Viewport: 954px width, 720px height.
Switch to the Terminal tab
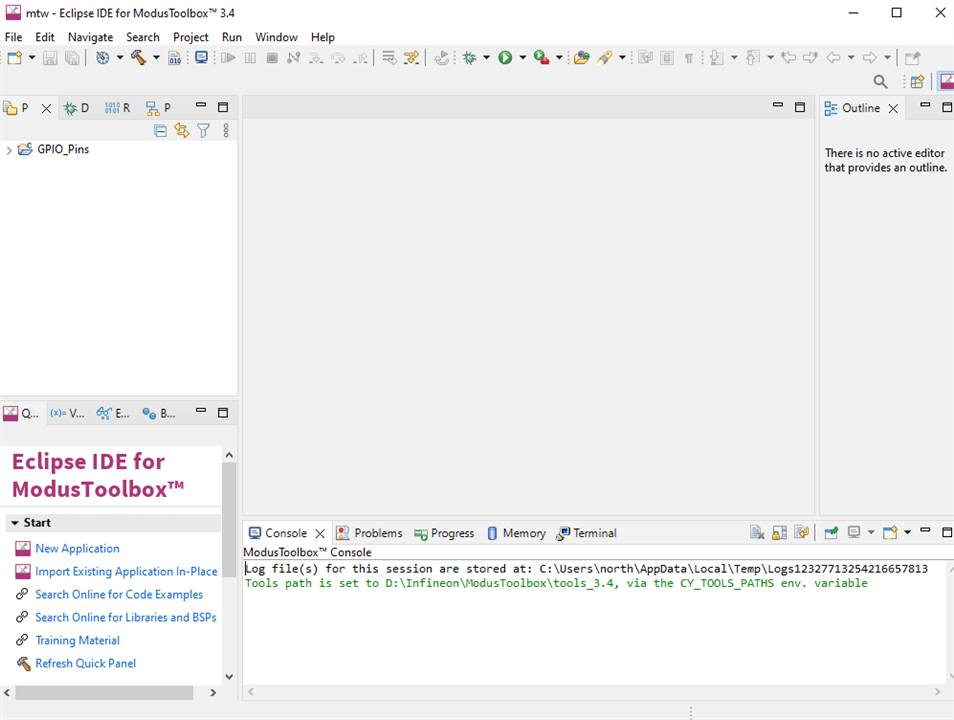[x=587, y=533]
